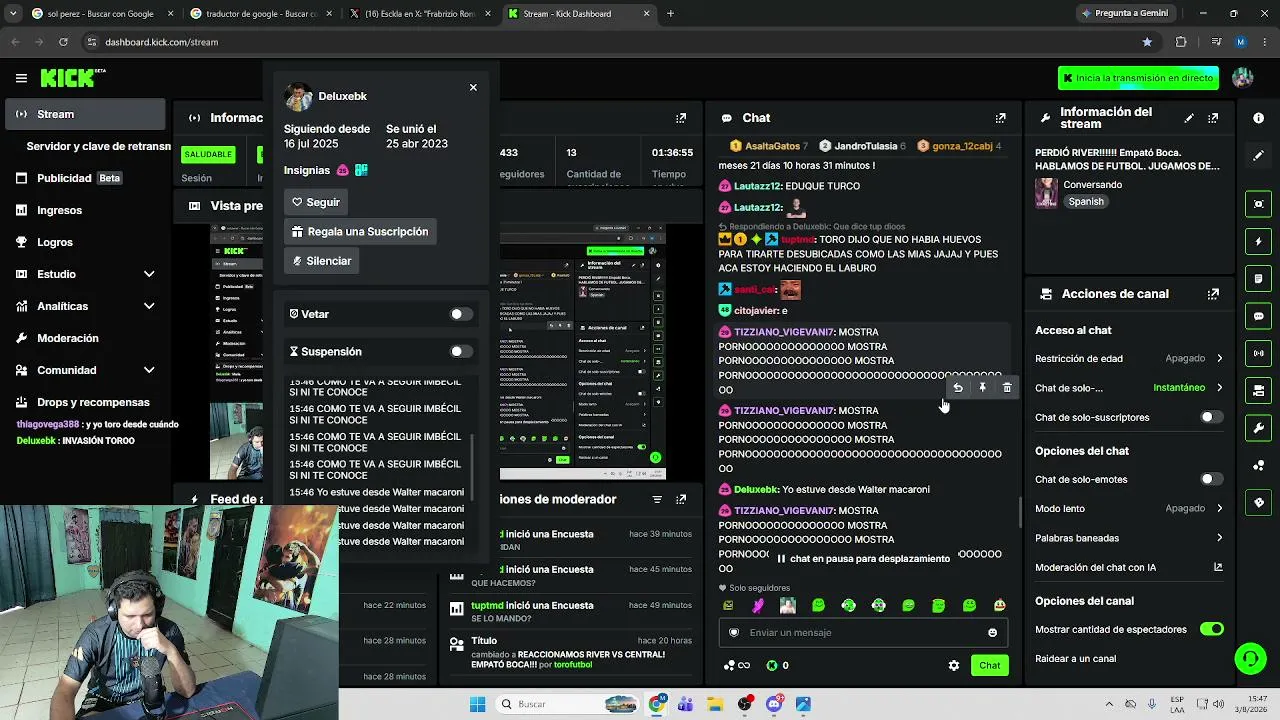Open Pregunta a Gemini in browser
The height and width of the screenshot is (720, 1280).
pos(1125,14)
